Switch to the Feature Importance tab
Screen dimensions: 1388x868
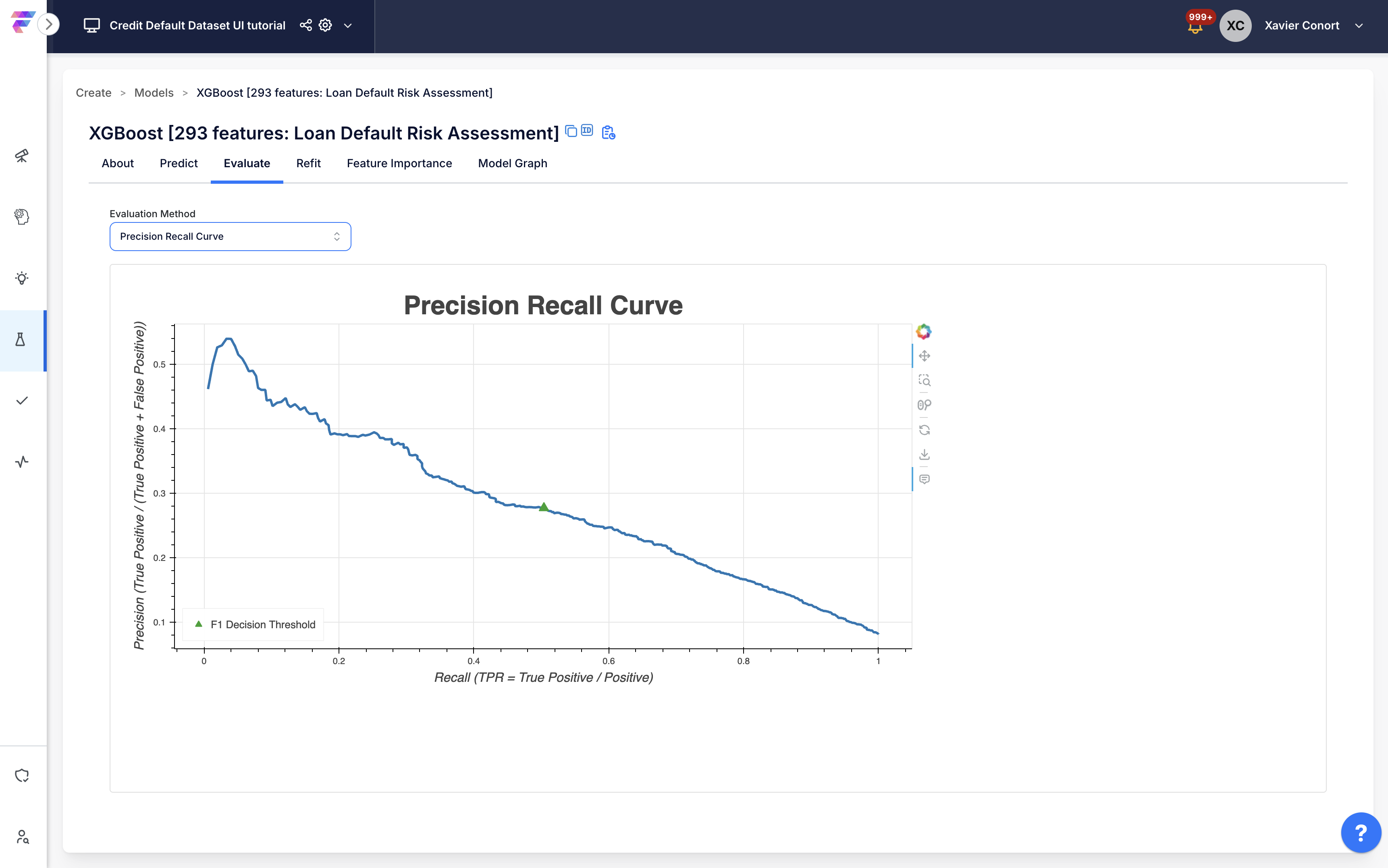point(399,164)
